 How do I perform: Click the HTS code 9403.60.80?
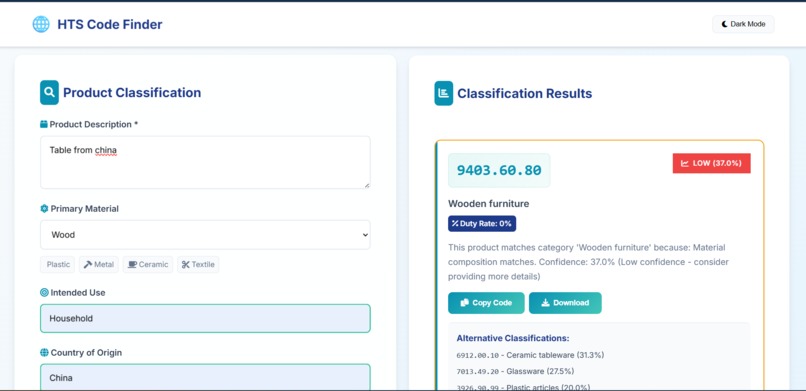(x=499, y=170)
